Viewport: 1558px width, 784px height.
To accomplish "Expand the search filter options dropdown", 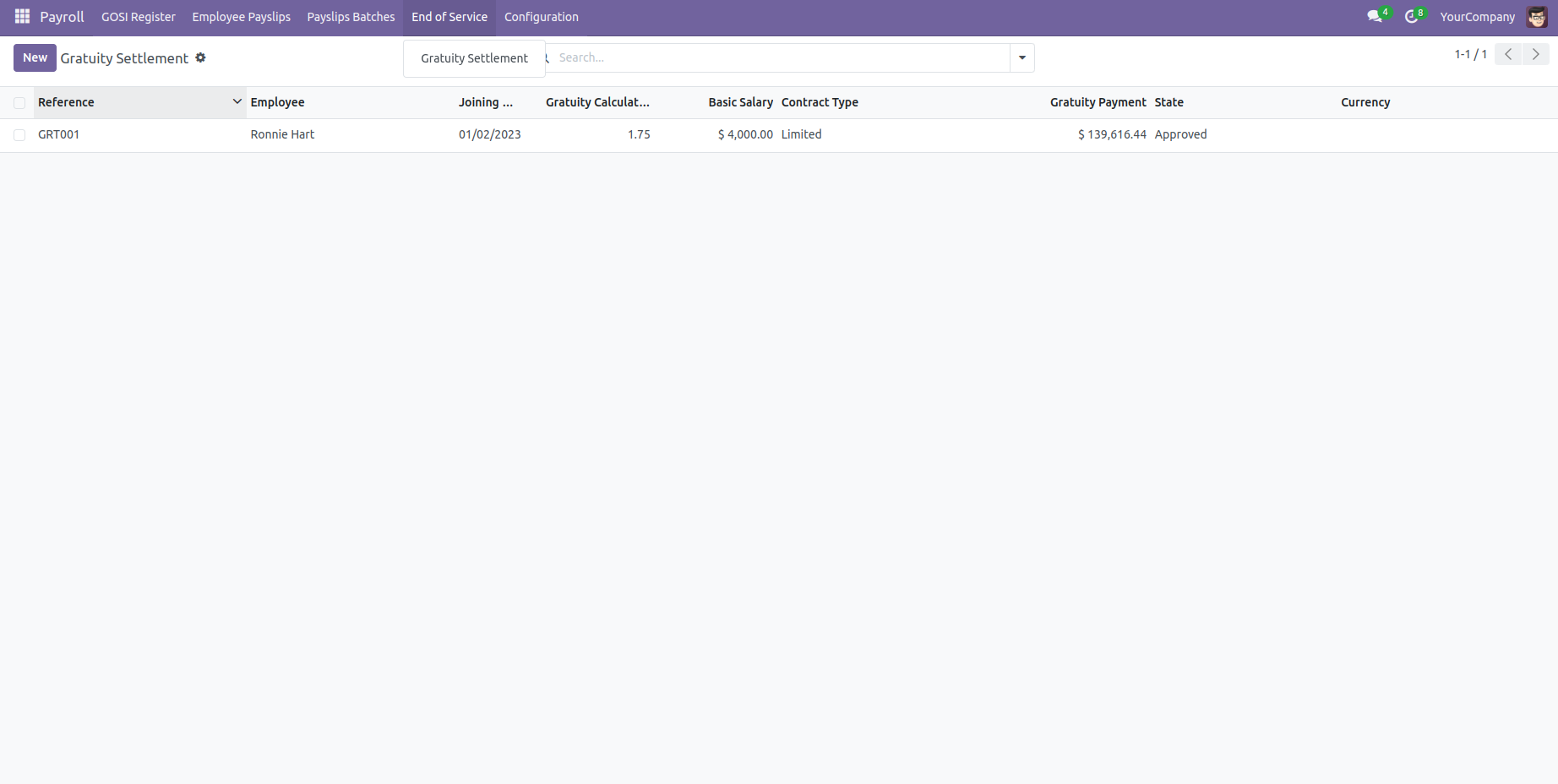I will click(1021, 58).
